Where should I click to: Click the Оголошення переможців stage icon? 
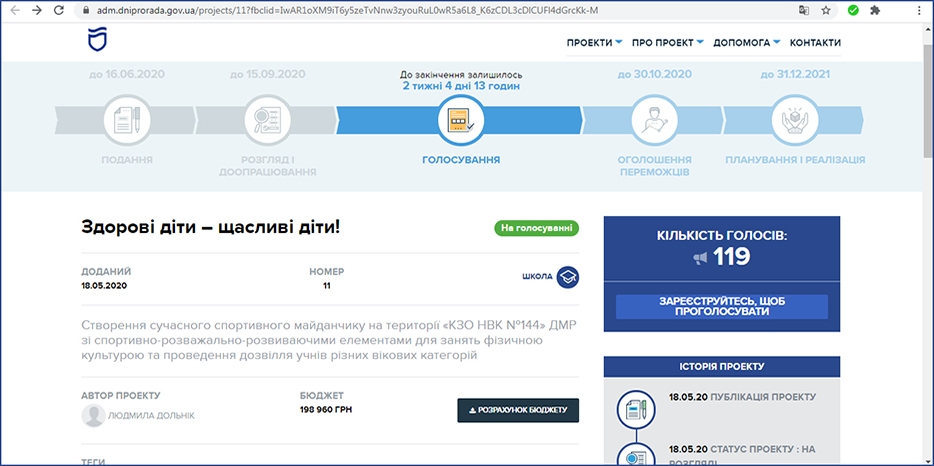pos(654,122)
